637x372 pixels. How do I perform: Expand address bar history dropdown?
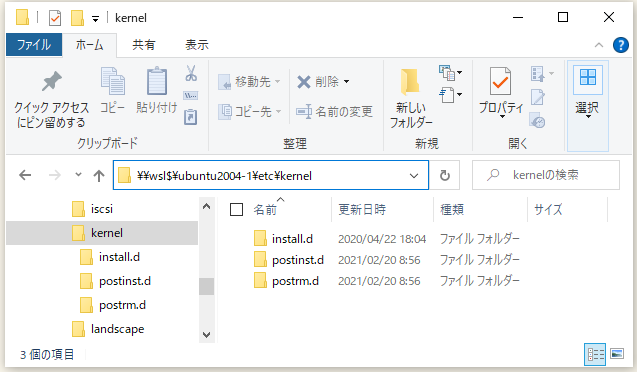tap(414, 175)
